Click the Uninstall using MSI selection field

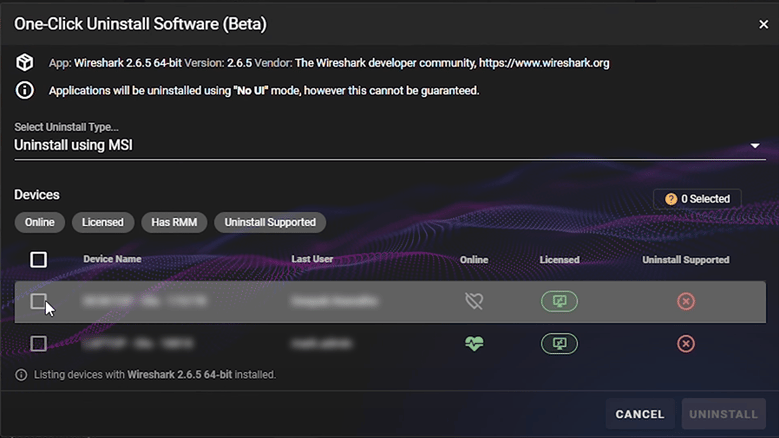(x=390, y=145)
